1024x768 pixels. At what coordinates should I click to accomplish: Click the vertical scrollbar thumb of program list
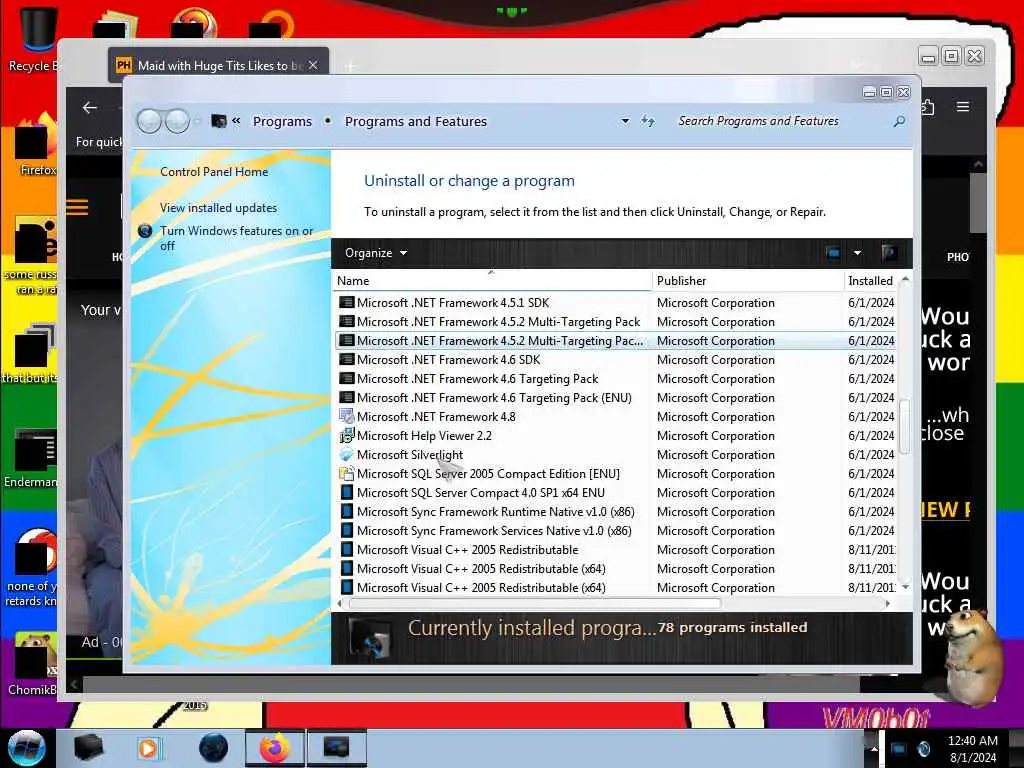[904, 426]
